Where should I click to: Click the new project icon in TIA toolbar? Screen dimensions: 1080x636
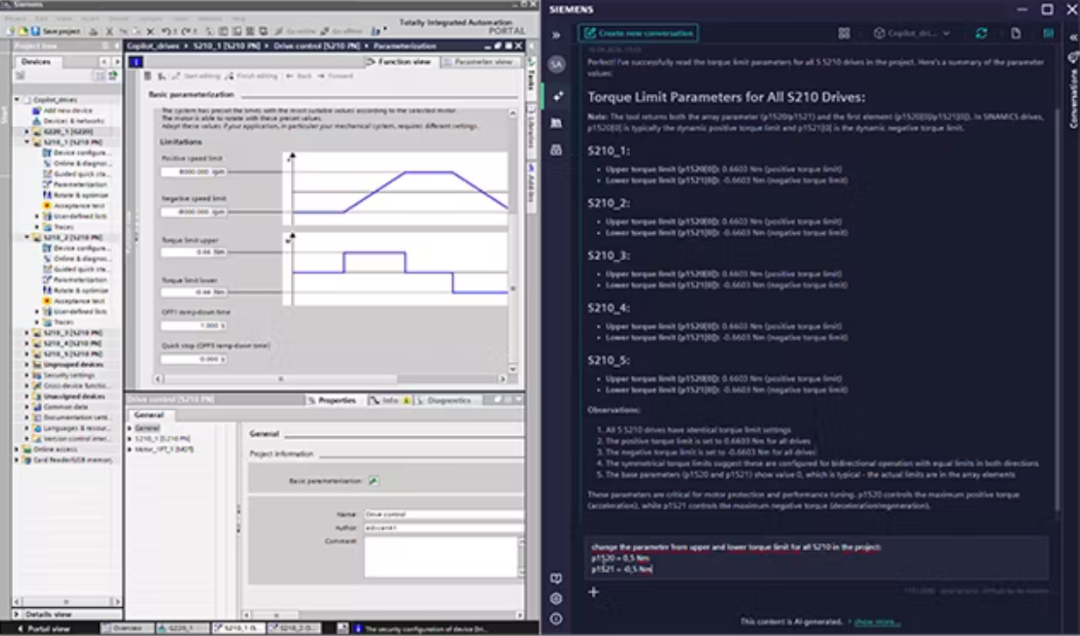click(10, 31)
